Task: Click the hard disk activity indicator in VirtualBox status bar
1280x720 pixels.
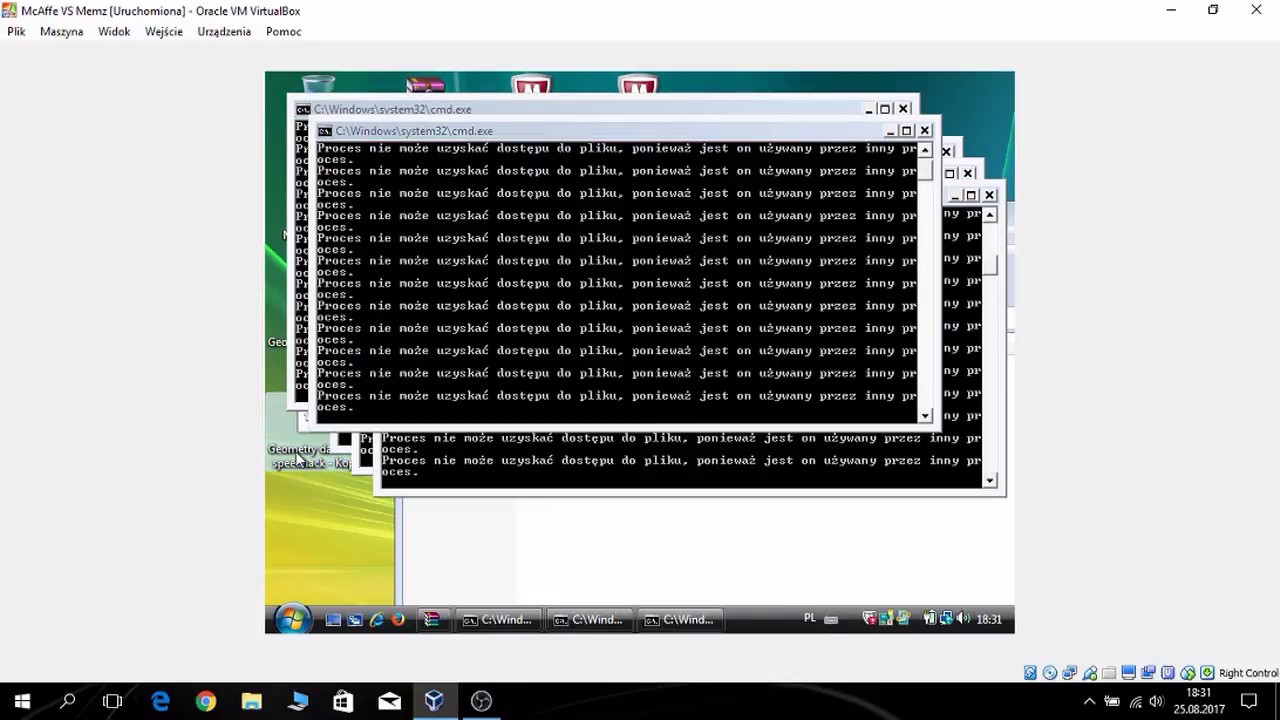Action: click(1030, 673)
